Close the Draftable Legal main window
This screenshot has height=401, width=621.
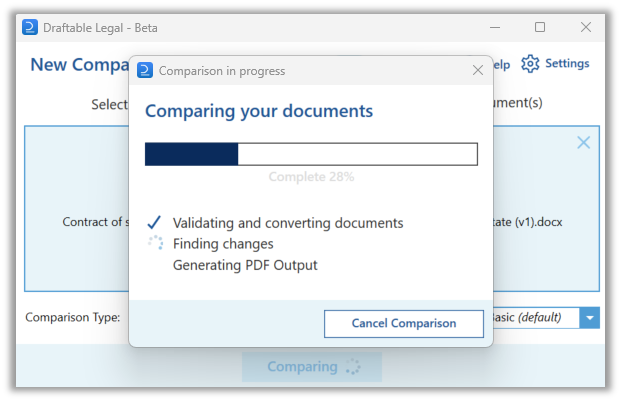point(586,27)
